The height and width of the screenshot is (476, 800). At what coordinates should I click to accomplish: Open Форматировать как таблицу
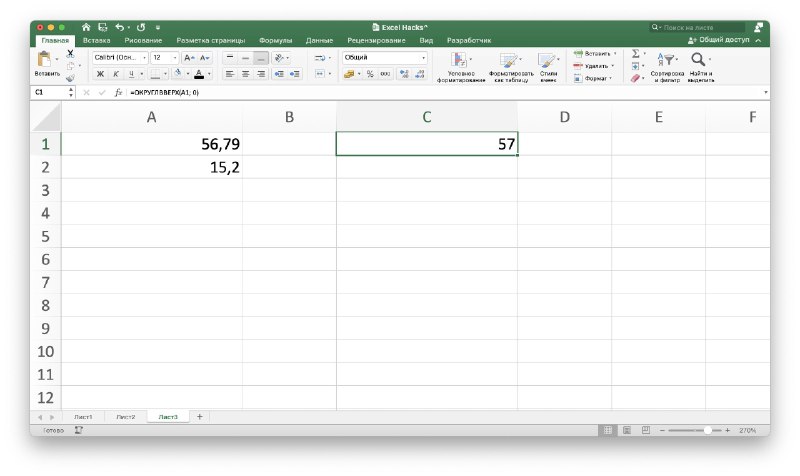[511, 67]
